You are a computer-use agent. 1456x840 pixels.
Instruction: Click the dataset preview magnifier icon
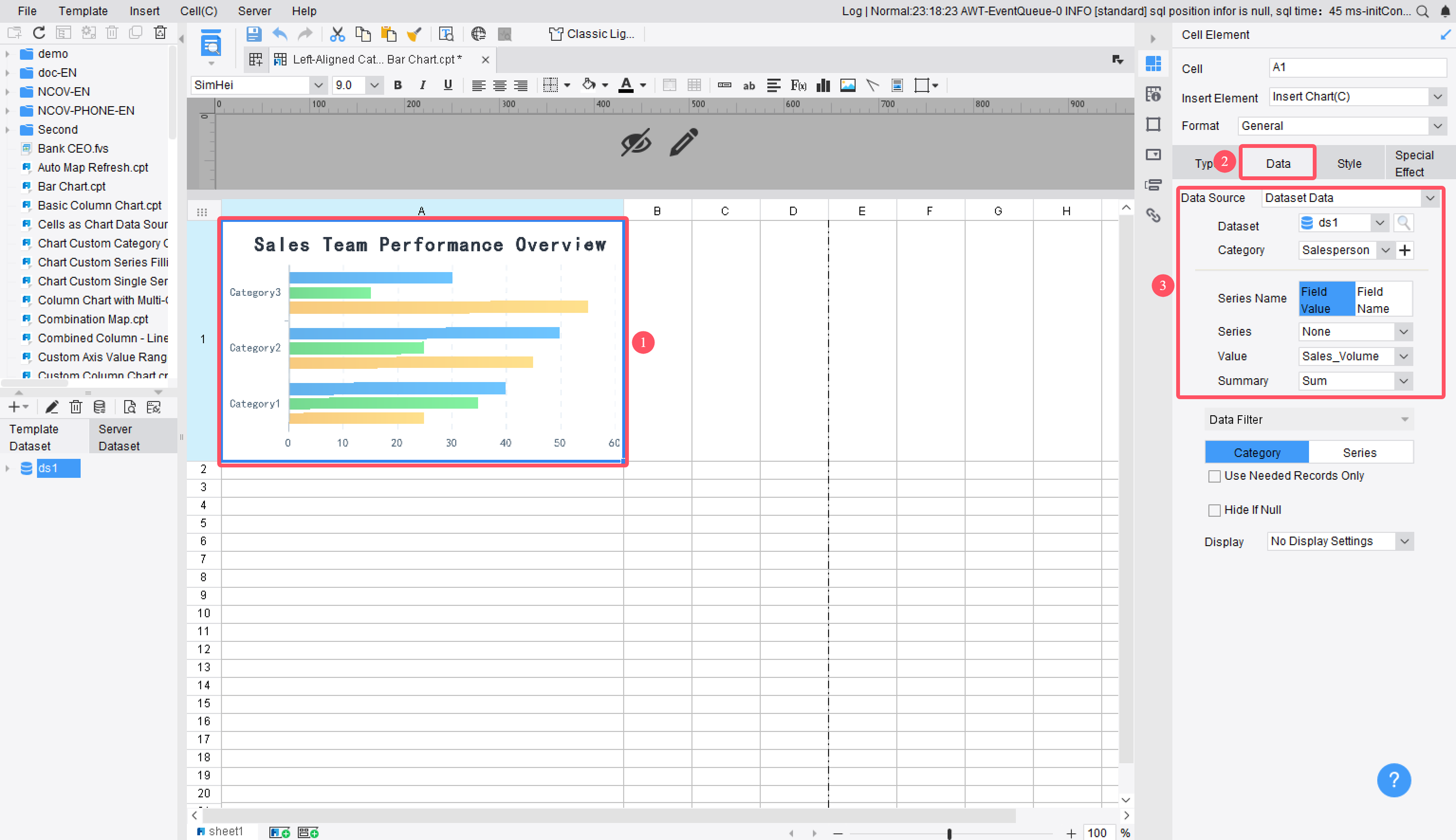pyautogui.click(x=1403, y=223)
